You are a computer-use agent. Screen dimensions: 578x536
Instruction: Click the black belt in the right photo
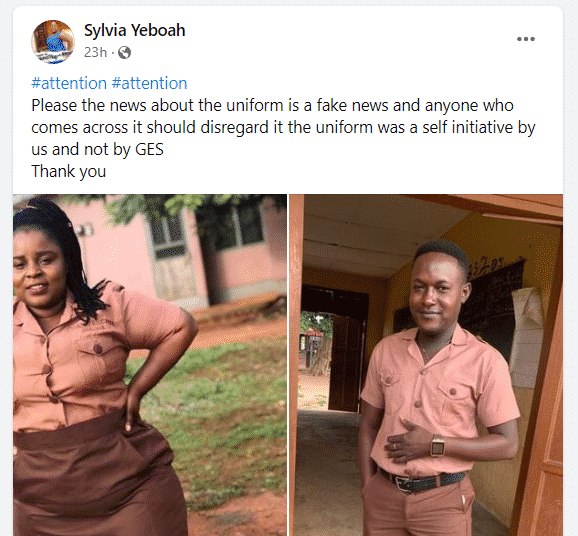[x=422, y=480]
